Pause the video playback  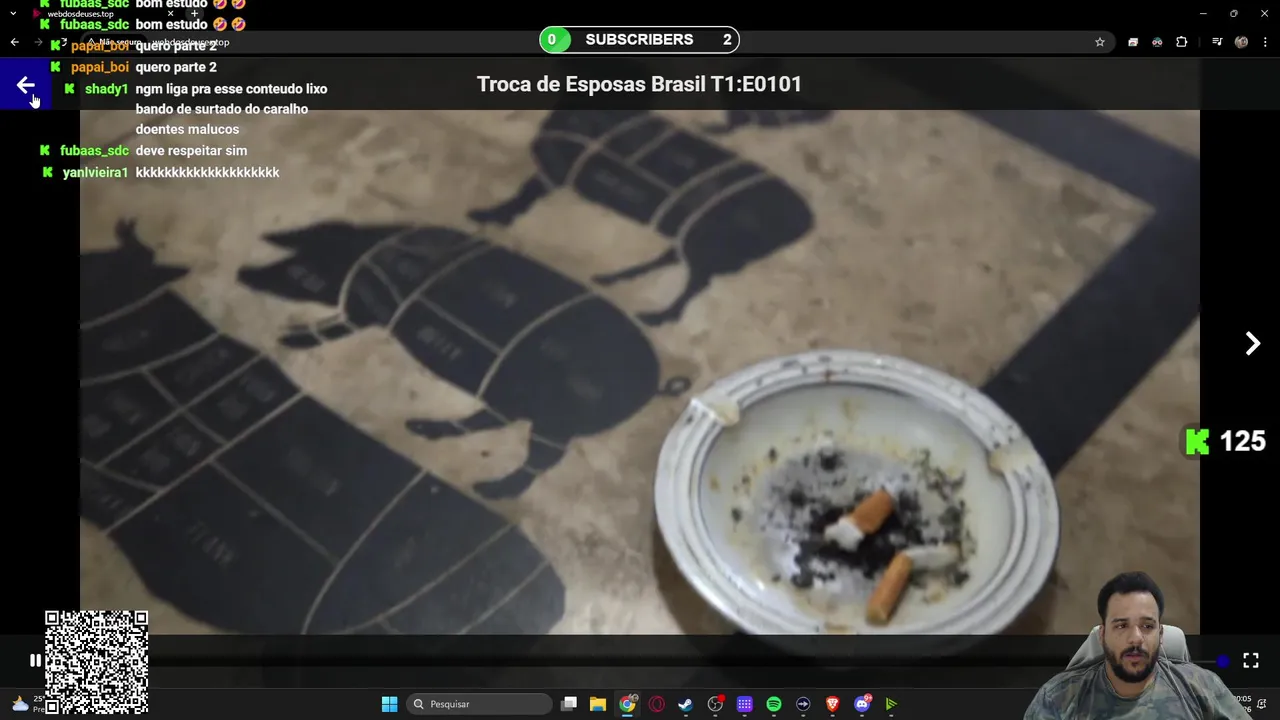35,660
